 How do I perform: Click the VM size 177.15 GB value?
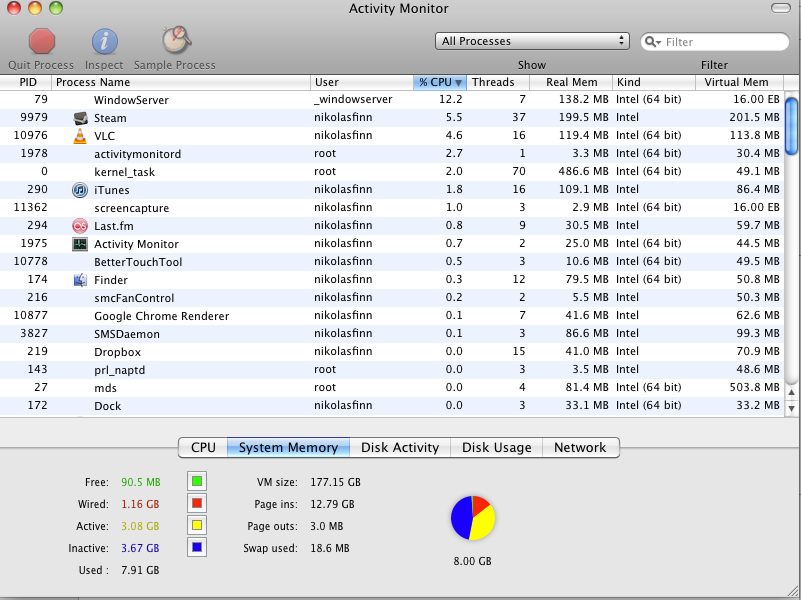335,482
